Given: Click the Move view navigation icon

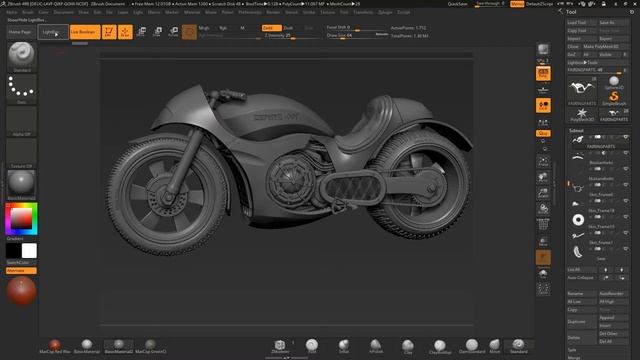Looking at the screenshot, I should coord(543,177).
